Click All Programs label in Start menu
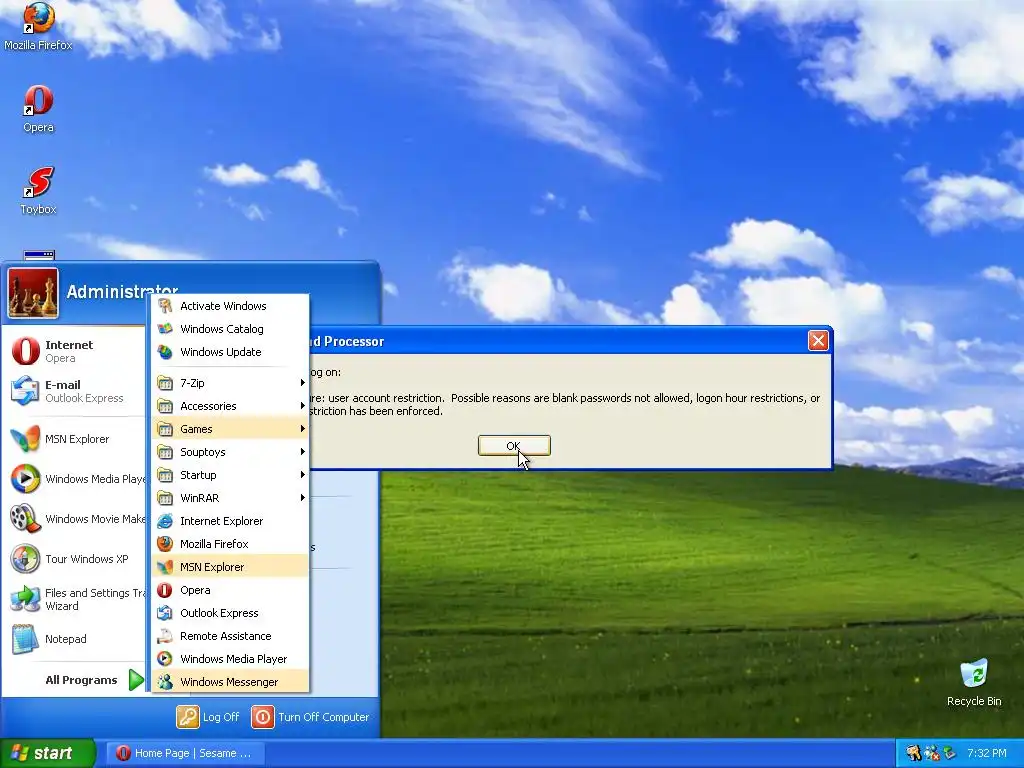This screenshot has width=1024, height=768. point(81,680)
